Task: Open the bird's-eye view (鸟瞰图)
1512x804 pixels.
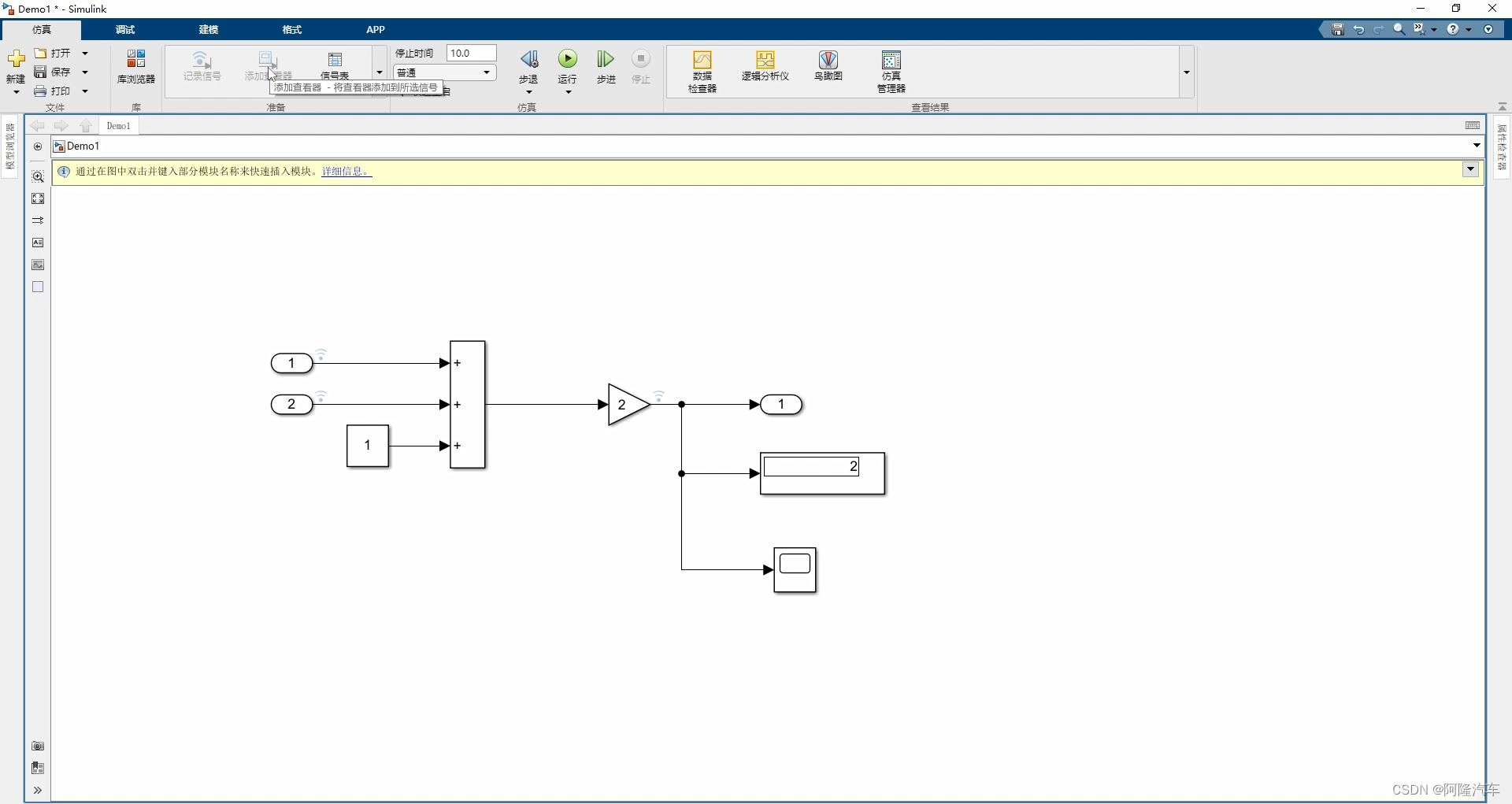Action: click(x=828, y=69)
